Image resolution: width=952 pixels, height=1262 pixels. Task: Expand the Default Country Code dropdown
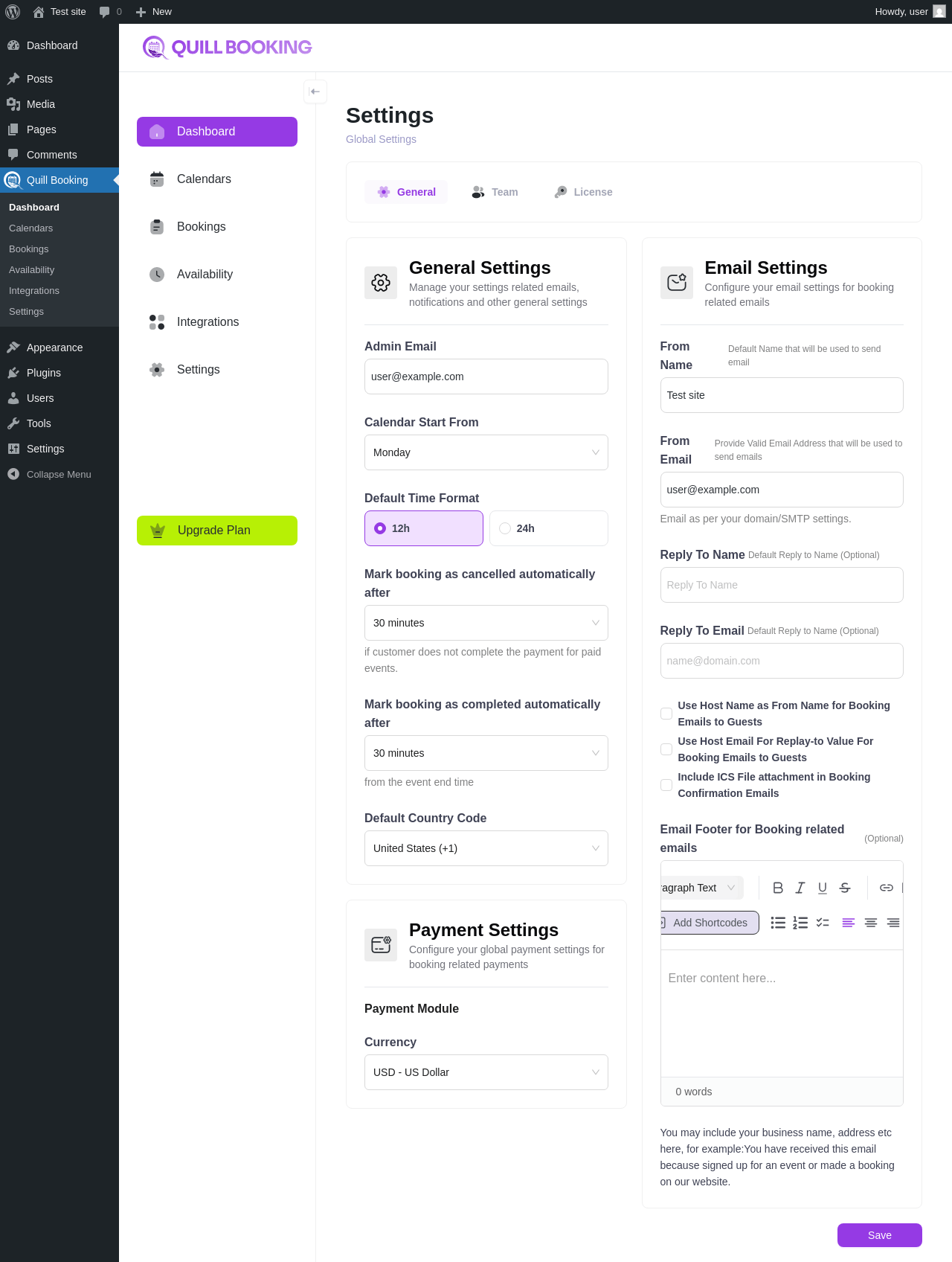coord(486,848)
